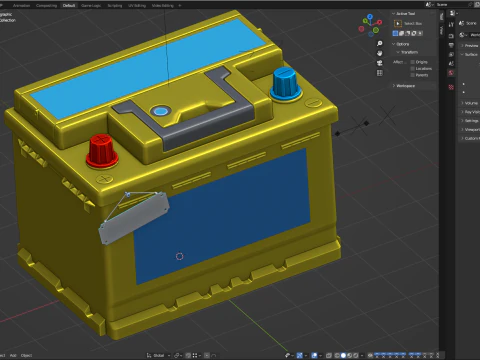Open the proportional falloff curve icon
This screenshot has height=360, width=480.
214,356
